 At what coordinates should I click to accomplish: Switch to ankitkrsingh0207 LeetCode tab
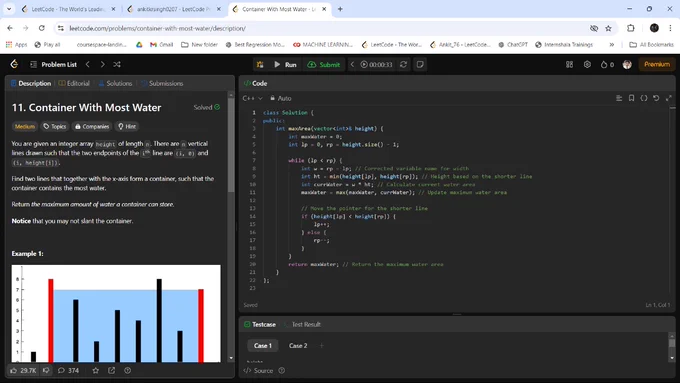tap(173, 9)
